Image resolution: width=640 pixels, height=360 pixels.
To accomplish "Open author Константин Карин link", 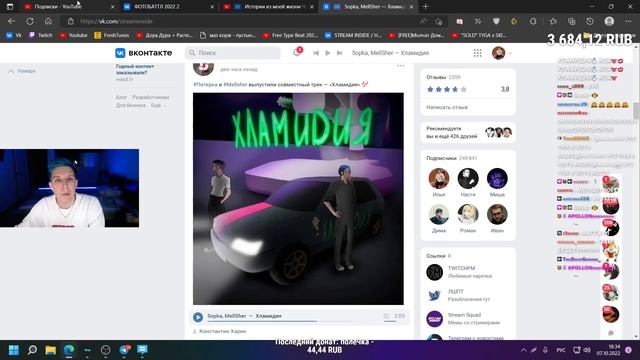I will (222, 331).
